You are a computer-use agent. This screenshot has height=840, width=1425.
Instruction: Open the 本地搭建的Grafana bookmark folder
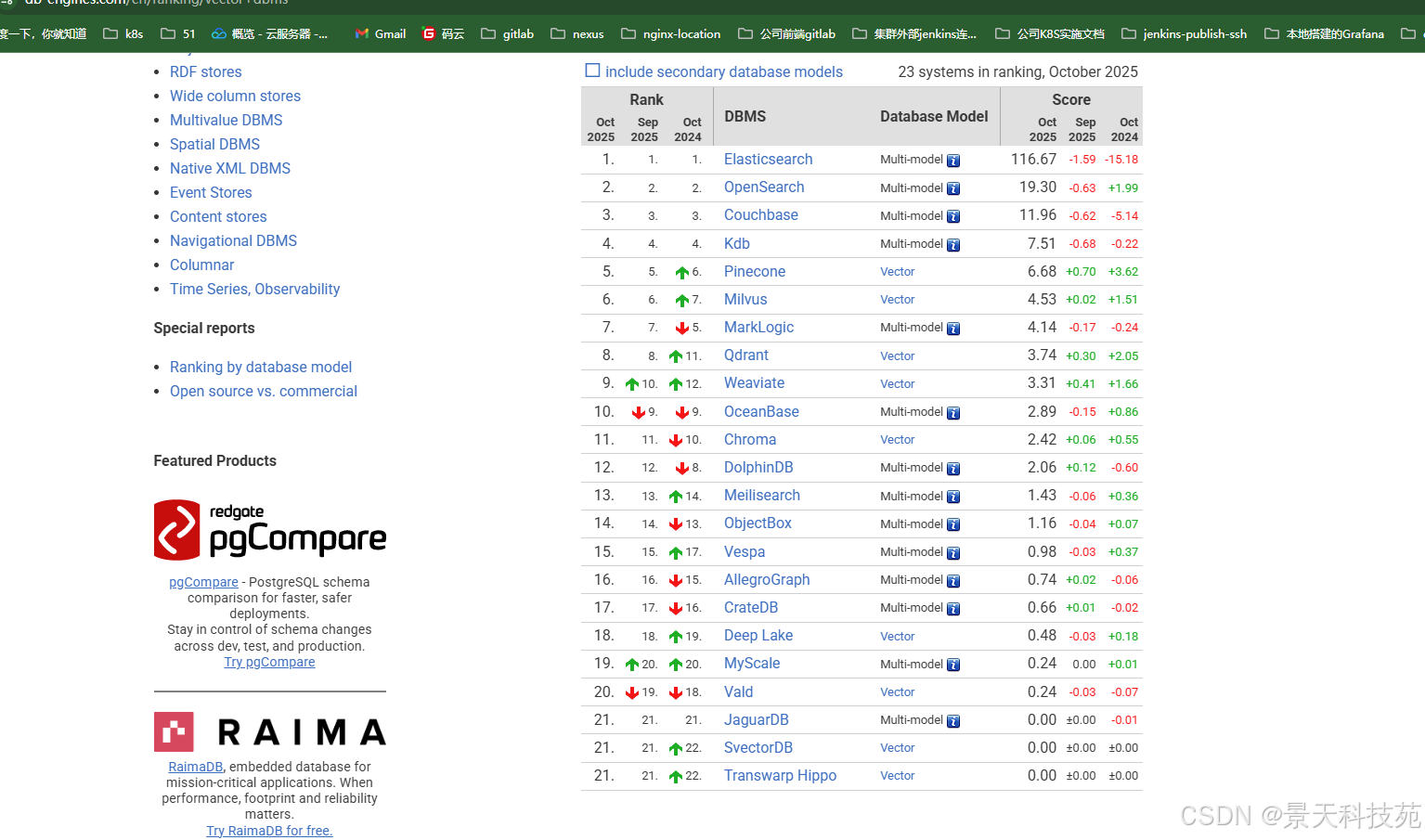(x=1325, y=33)
